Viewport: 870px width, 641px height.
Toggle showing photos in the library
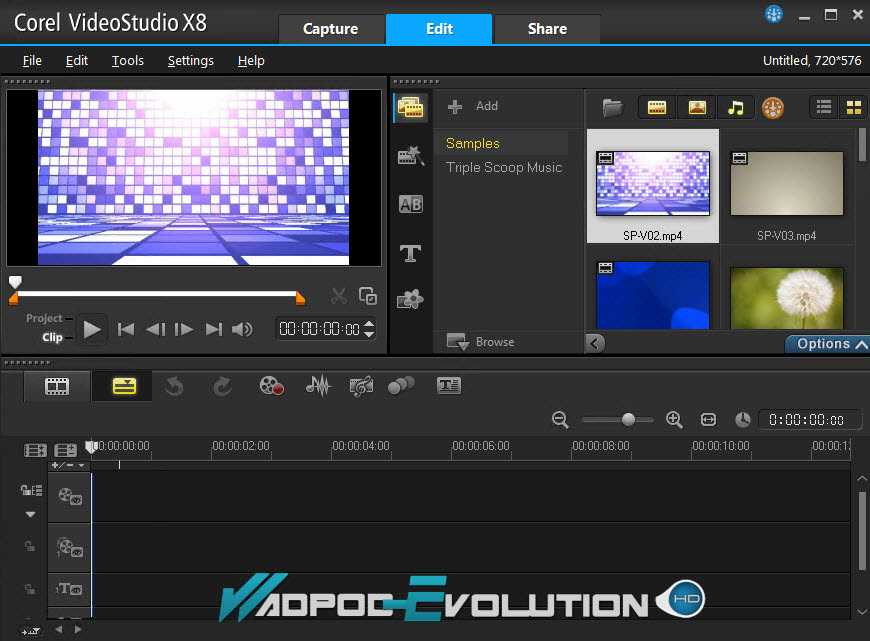[697, 108]
